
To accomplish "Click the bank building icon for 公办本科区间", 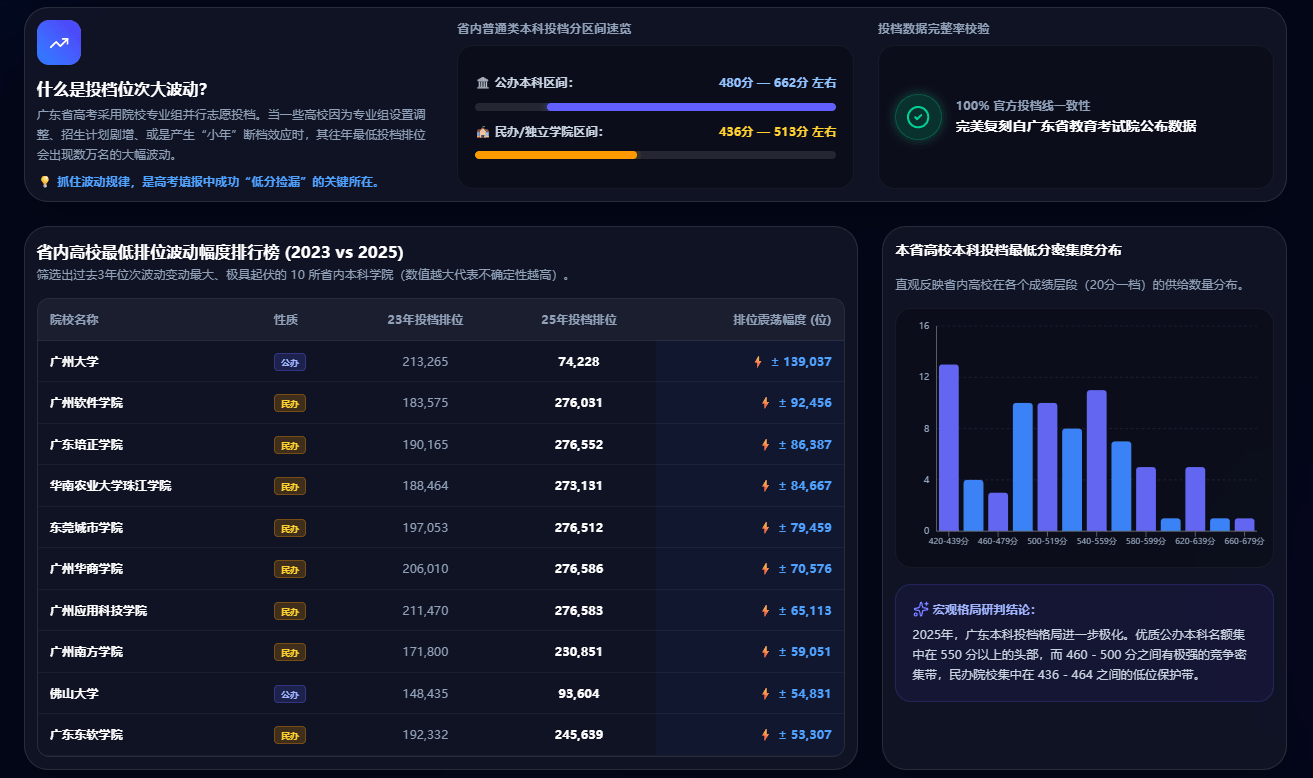I will click(x=483, y=83).
